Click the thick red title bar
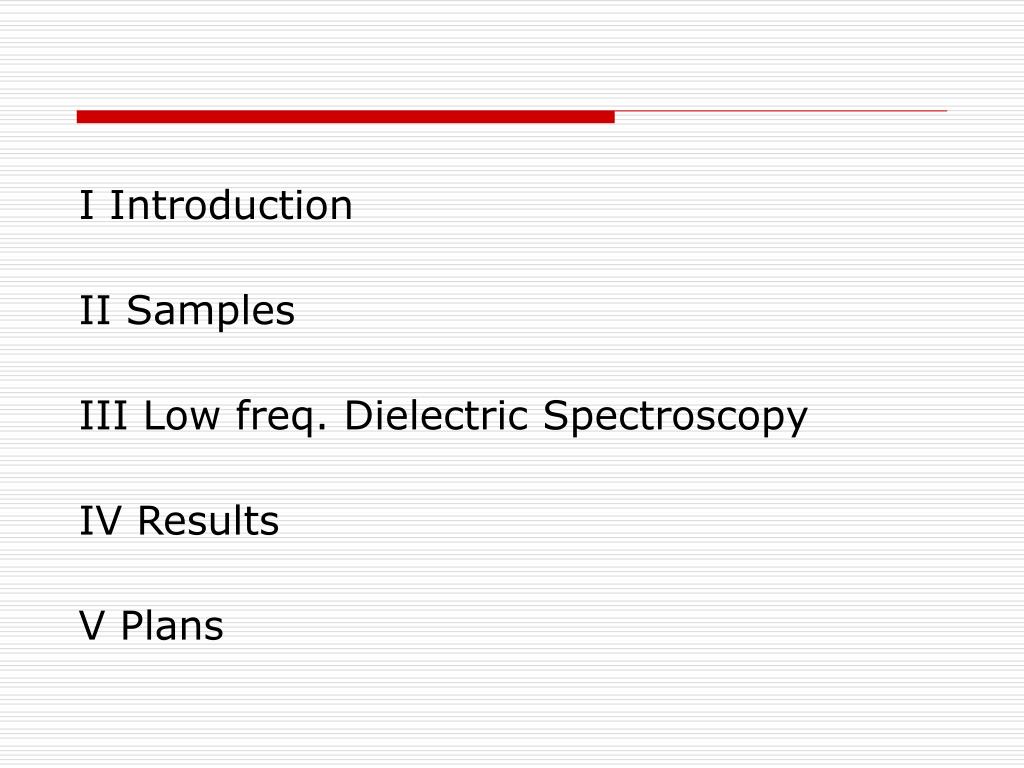 345,117
